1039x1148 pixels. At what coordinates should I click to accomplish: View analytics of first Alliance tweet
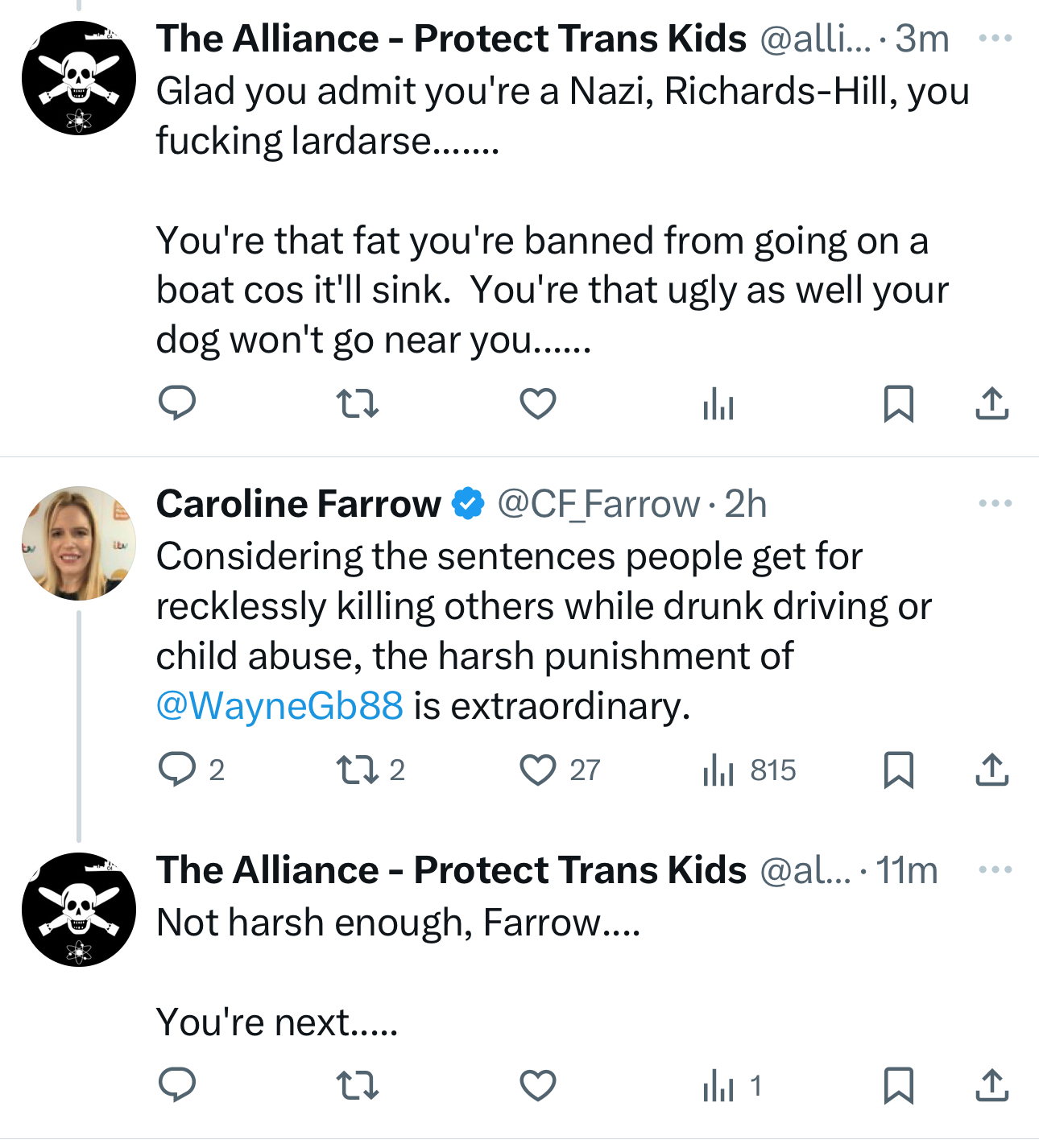pyautogui.click(x=718, y=403)
